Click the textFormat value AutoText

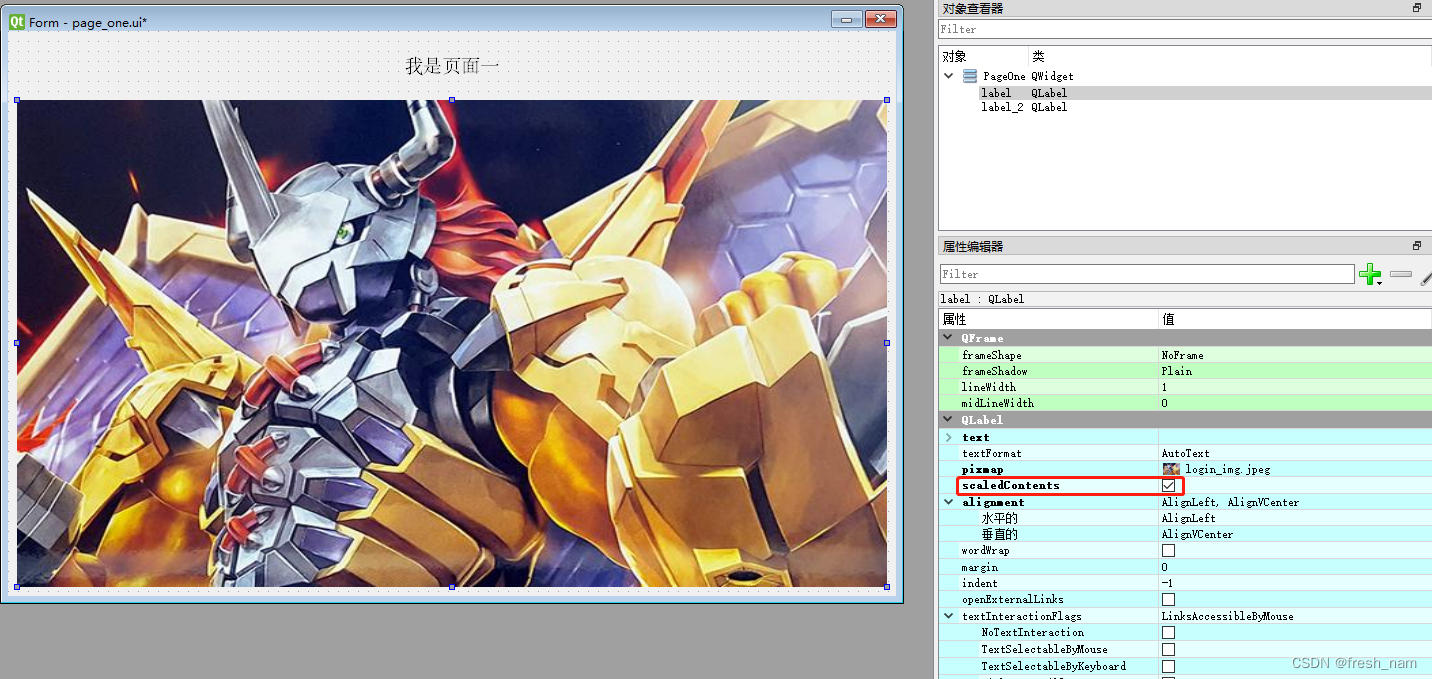click(1185, 453)
